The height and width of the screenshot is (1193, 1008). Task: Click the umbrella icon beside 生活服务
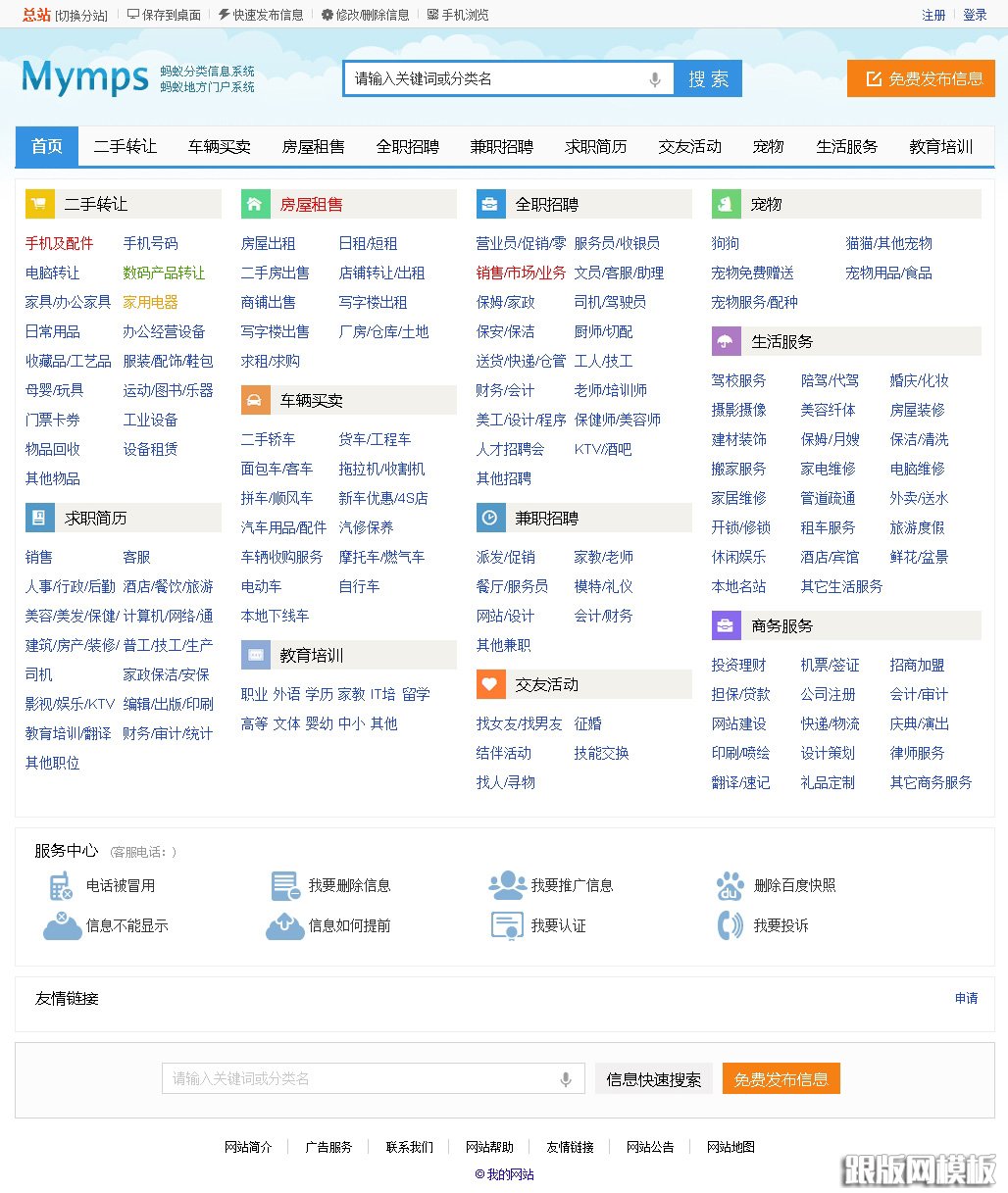tap(726, 341)
